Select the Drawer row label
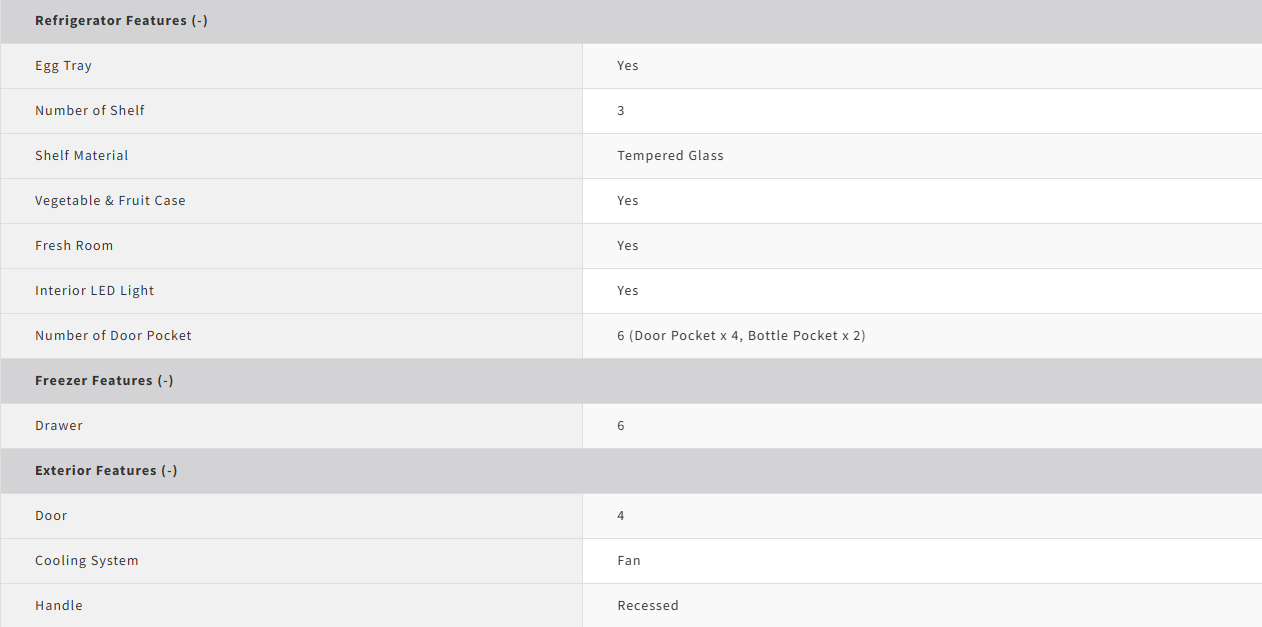Image resolution: width=1262 pixels, height=627 pixels. (59, 425)
